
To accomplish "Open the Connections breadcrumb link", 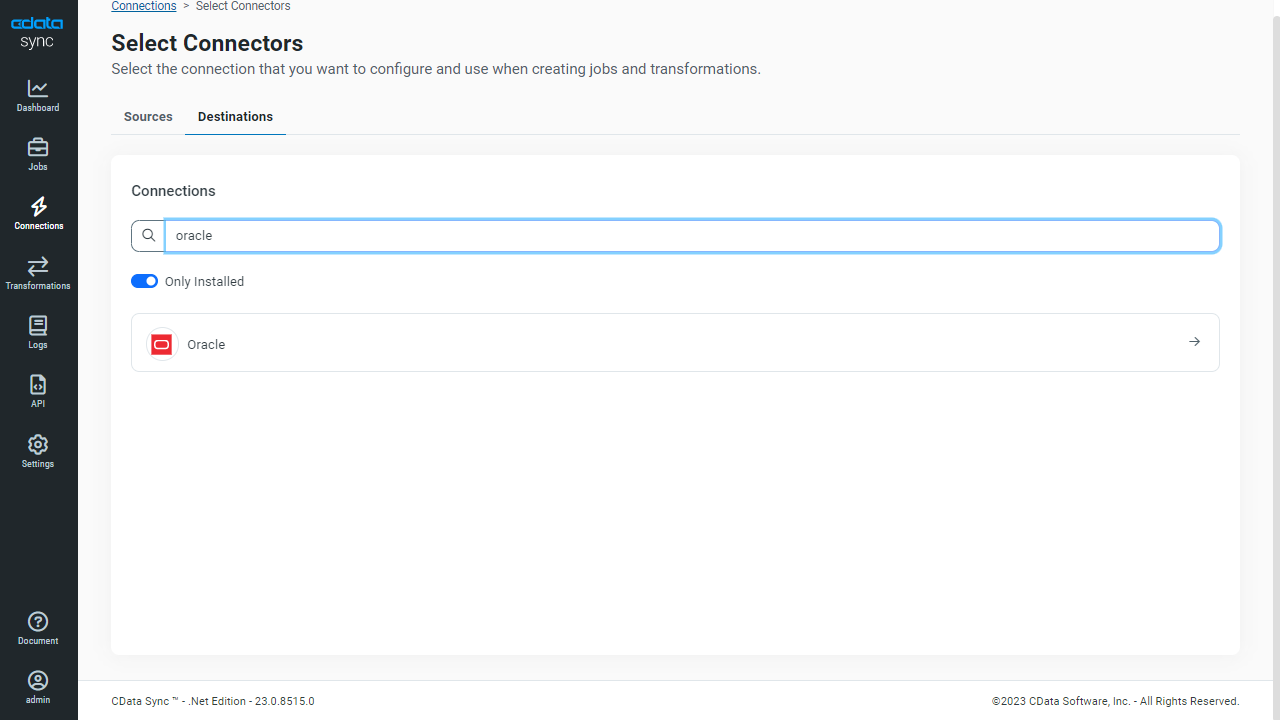I will (x=143, y=6).
